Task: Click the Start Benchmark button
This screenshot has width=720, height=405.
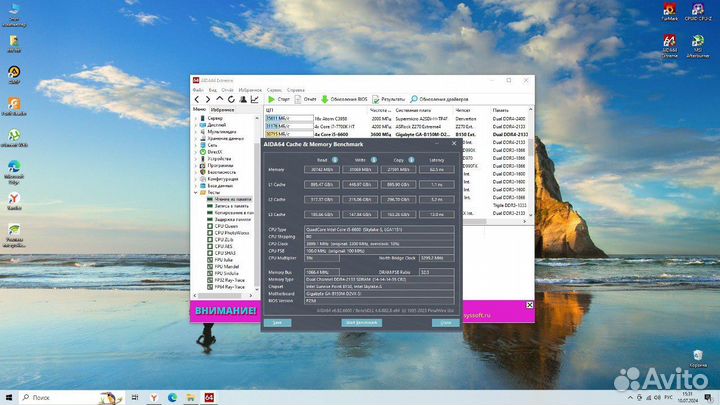Action: [x=361, y=323]
